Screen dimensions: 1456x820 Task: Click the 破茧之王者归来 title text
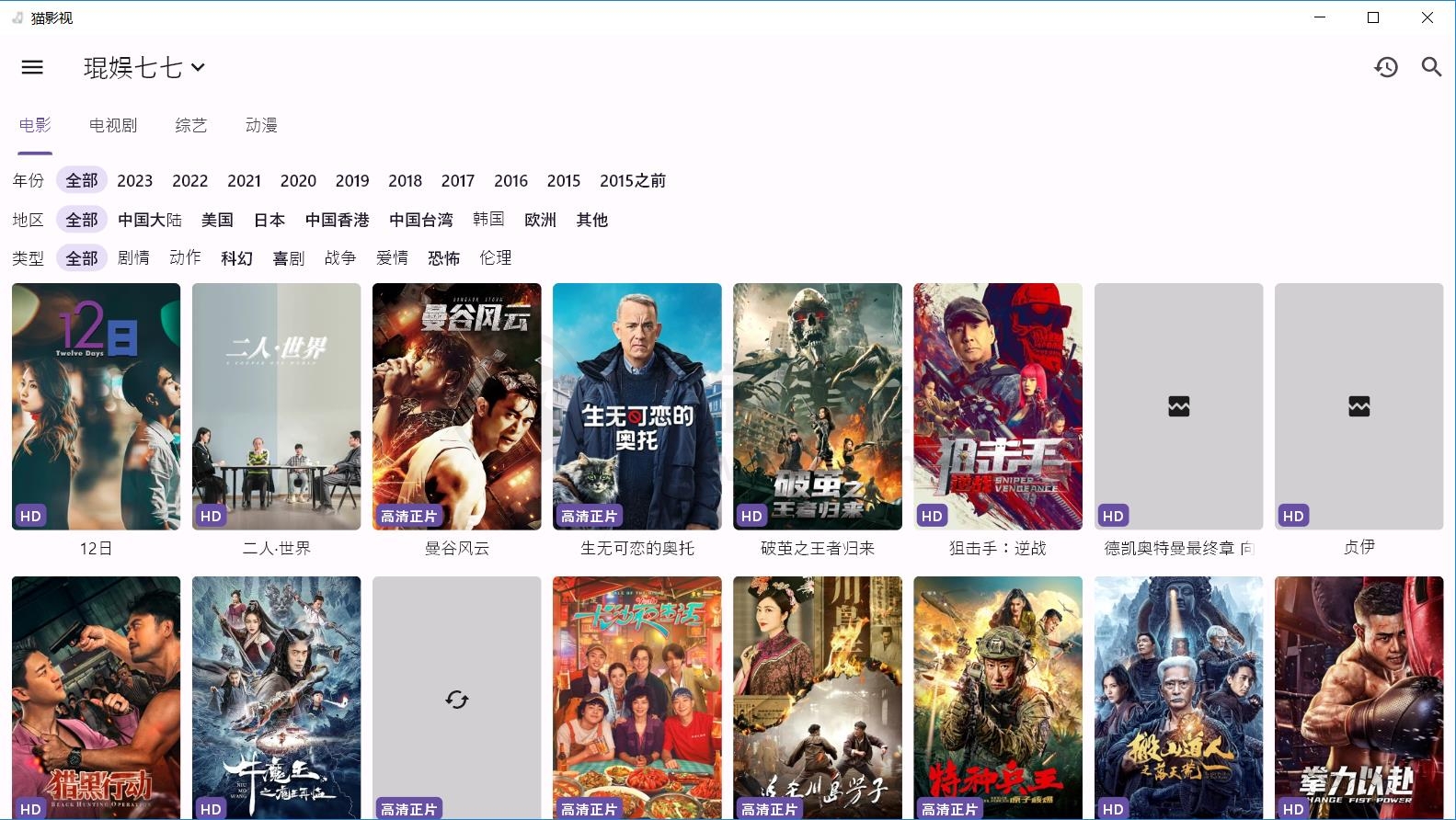(x=818, y=548)
